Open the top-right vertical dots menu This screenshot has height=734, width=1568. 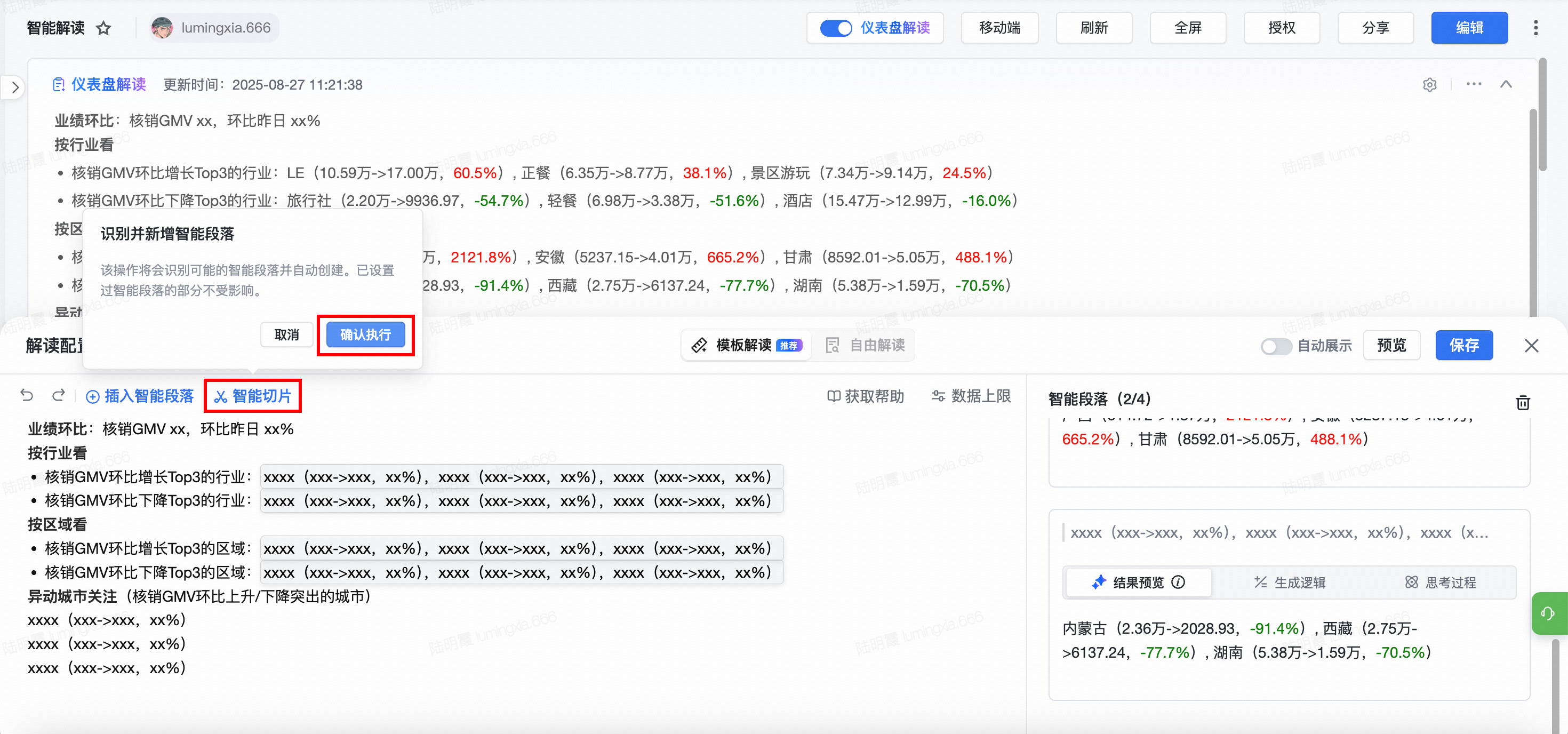tap(1535, 28)
